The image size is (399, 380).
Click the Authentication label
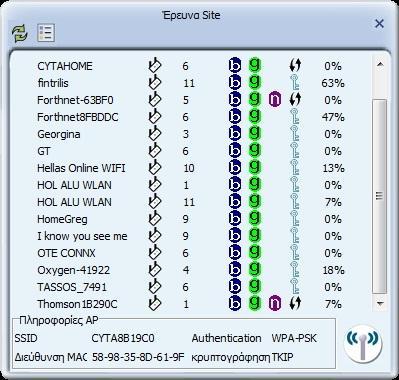coord(226,338)
